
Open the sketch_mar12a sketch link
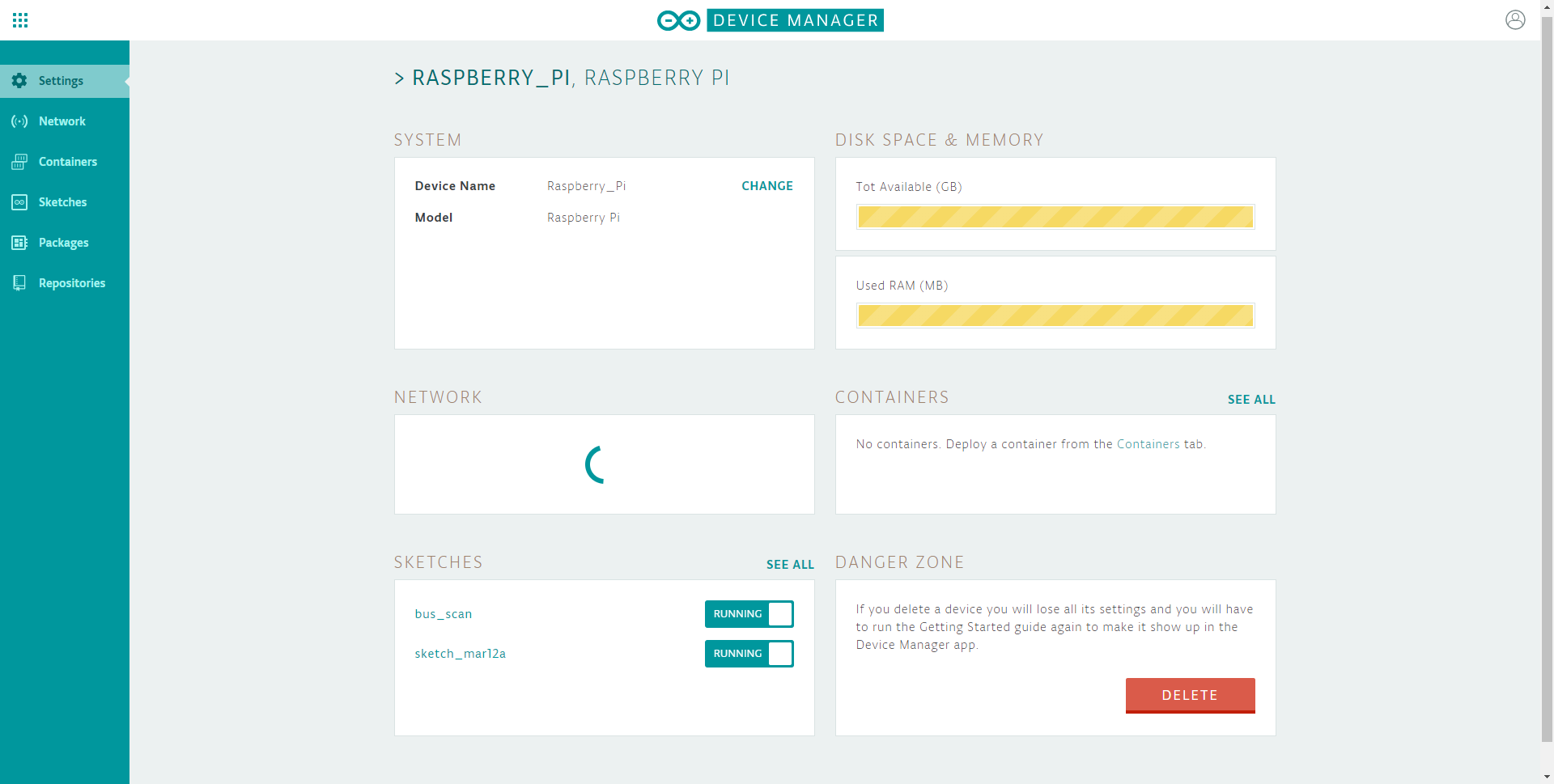461,654
